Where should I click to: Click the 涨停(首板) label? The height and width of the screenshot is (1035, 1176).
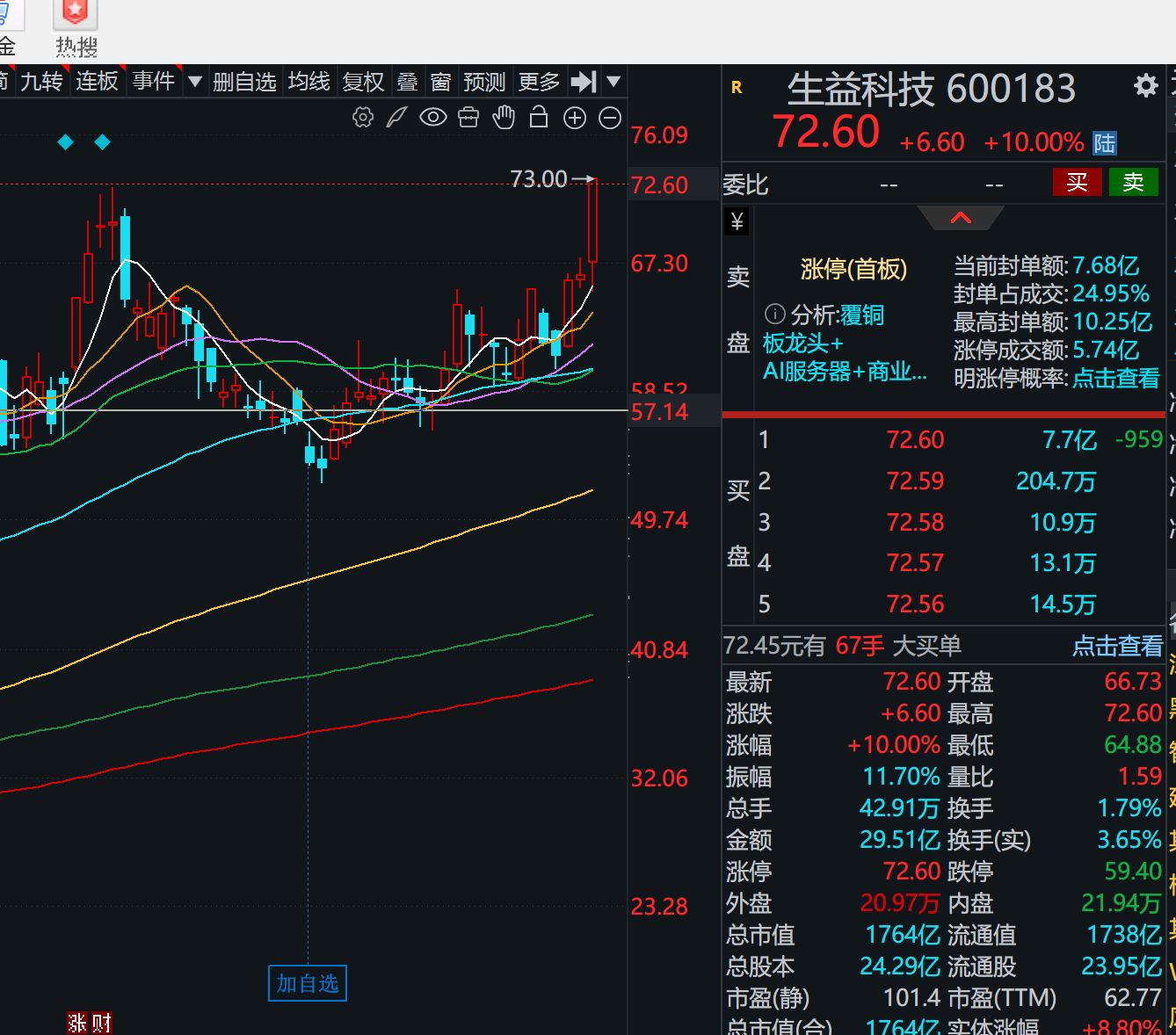coord(853,269)
